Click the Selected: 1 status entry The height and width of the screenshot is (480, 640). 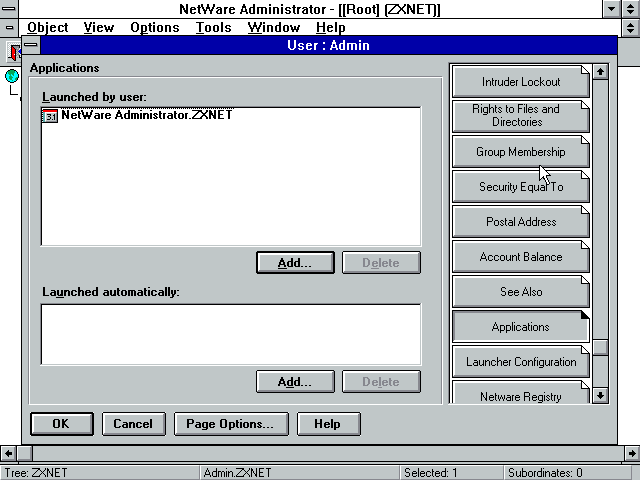click(x=431, y=473)
